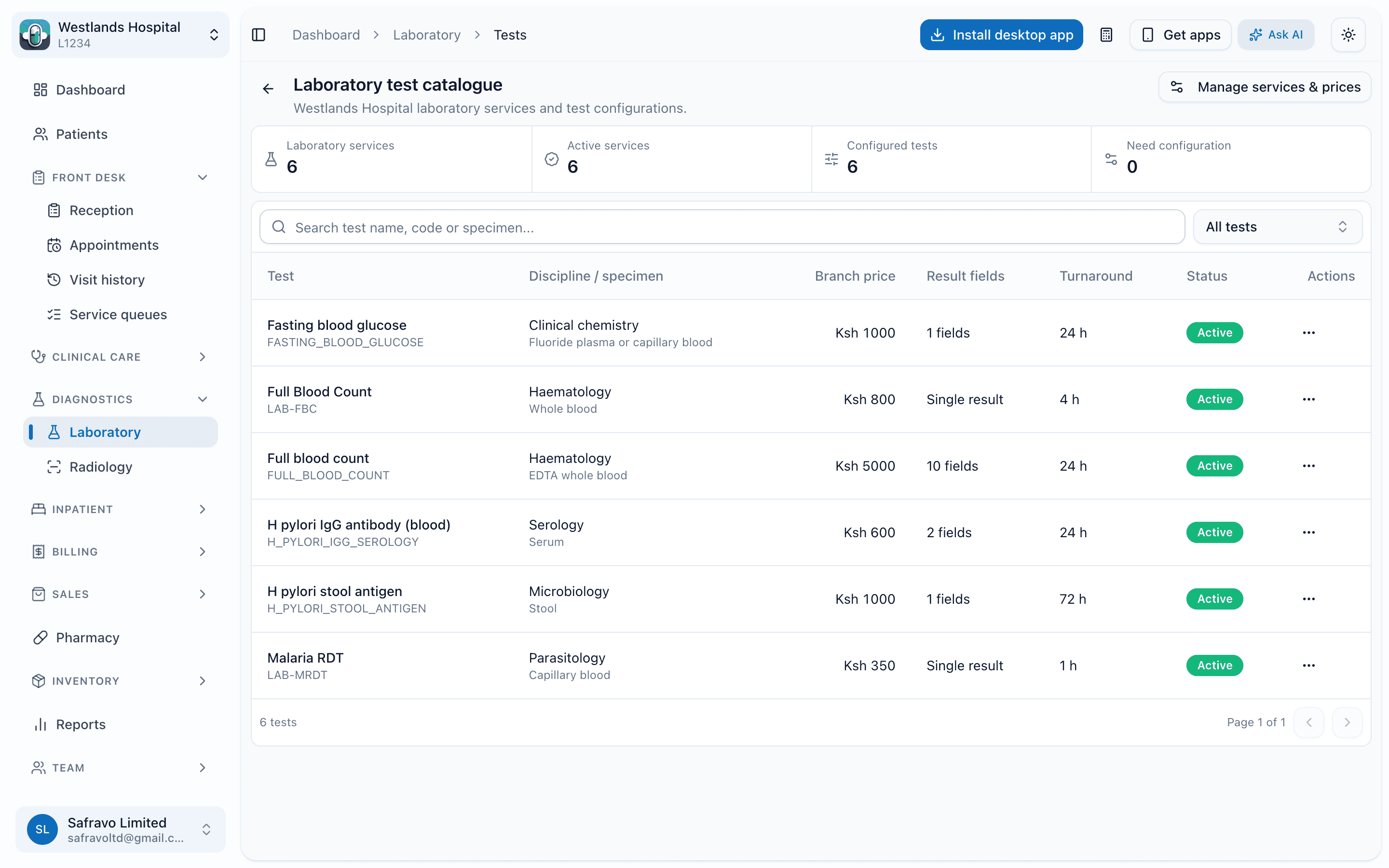Expand the Team section

121,768
